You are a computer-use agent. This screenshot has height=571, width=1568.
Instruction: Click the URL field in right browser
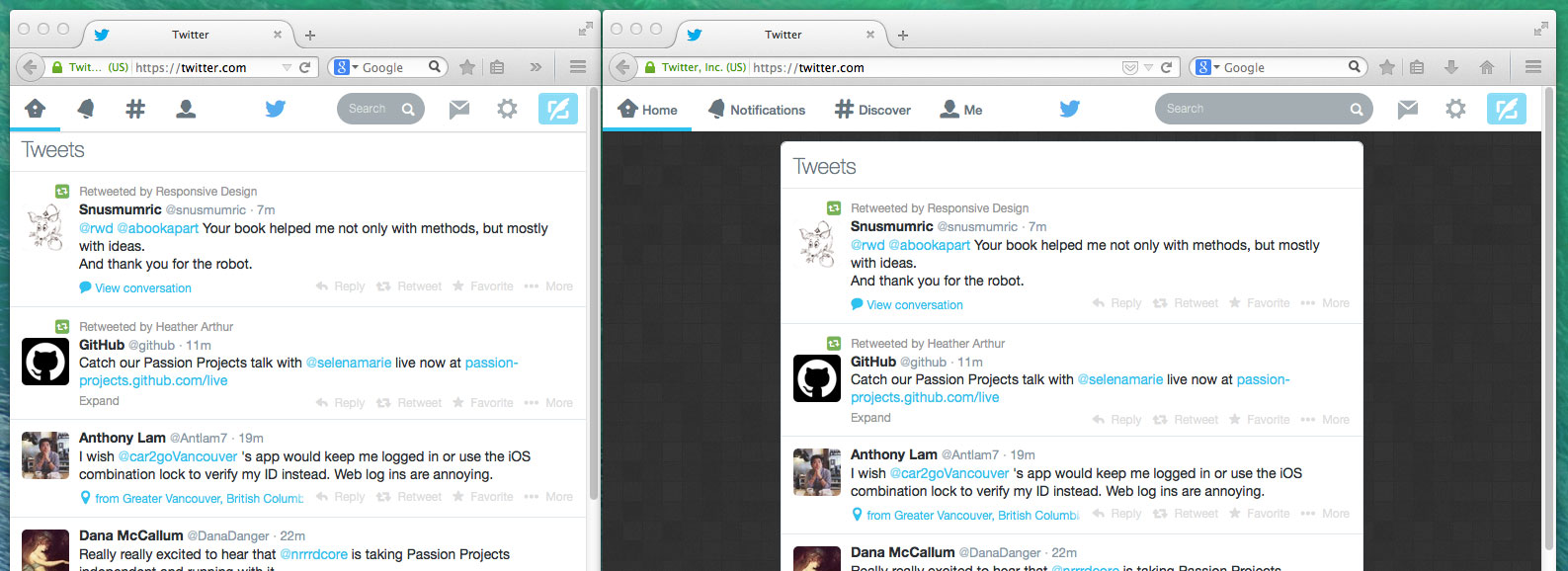coord(934,67)
